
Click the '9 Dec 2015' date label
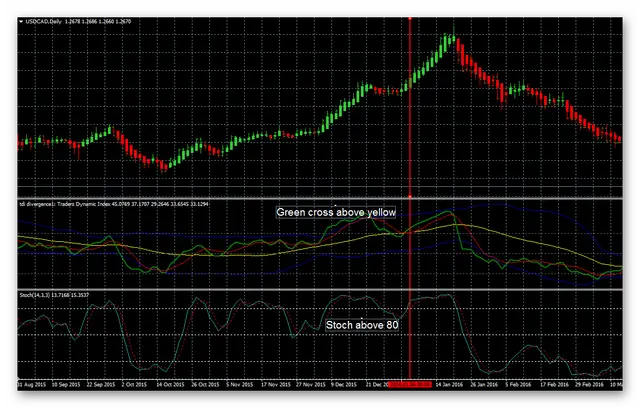coord(344,384)
